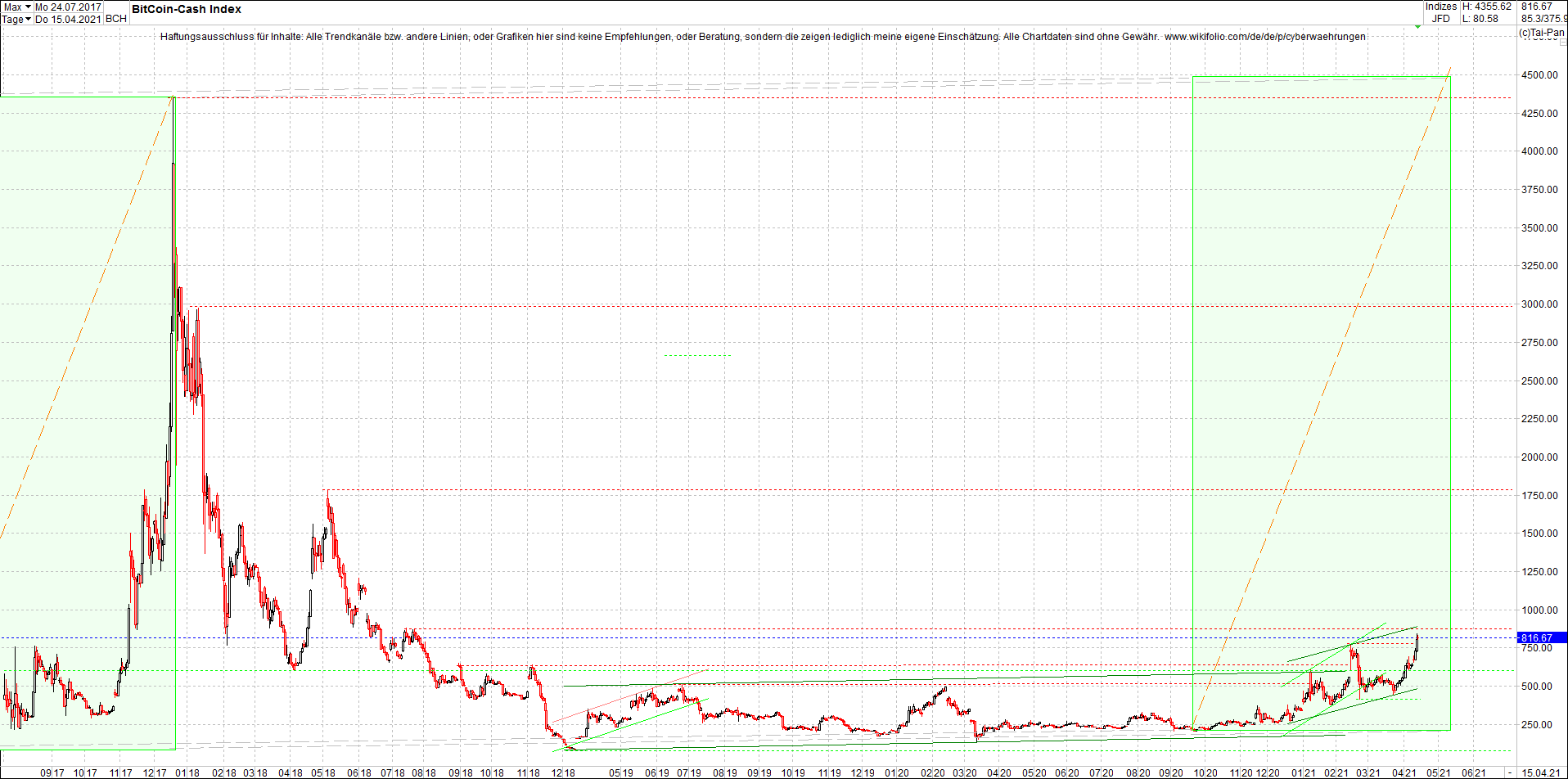Click the 250.00 price axis label
1568x779 pixels.
pos(1537,725)
